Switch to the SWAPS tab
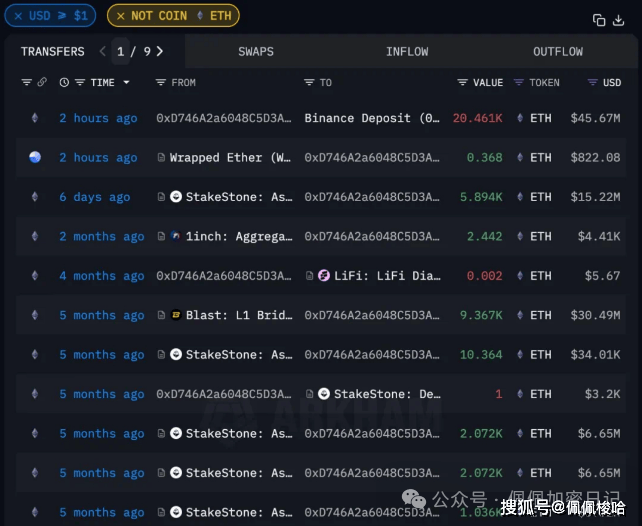This screenshot has width=642, height=526. pyautogui.click(x=256, y=52)
